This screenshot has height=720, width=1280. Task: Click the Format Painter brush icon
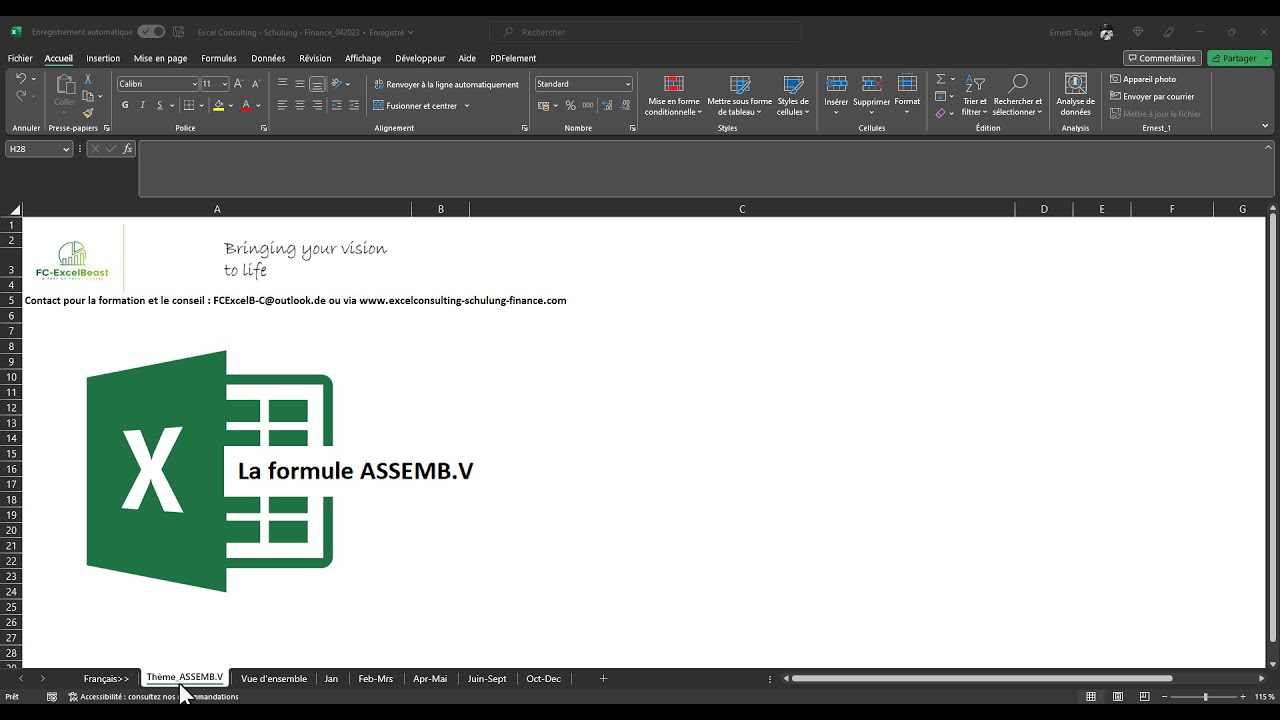coord(88,113)
